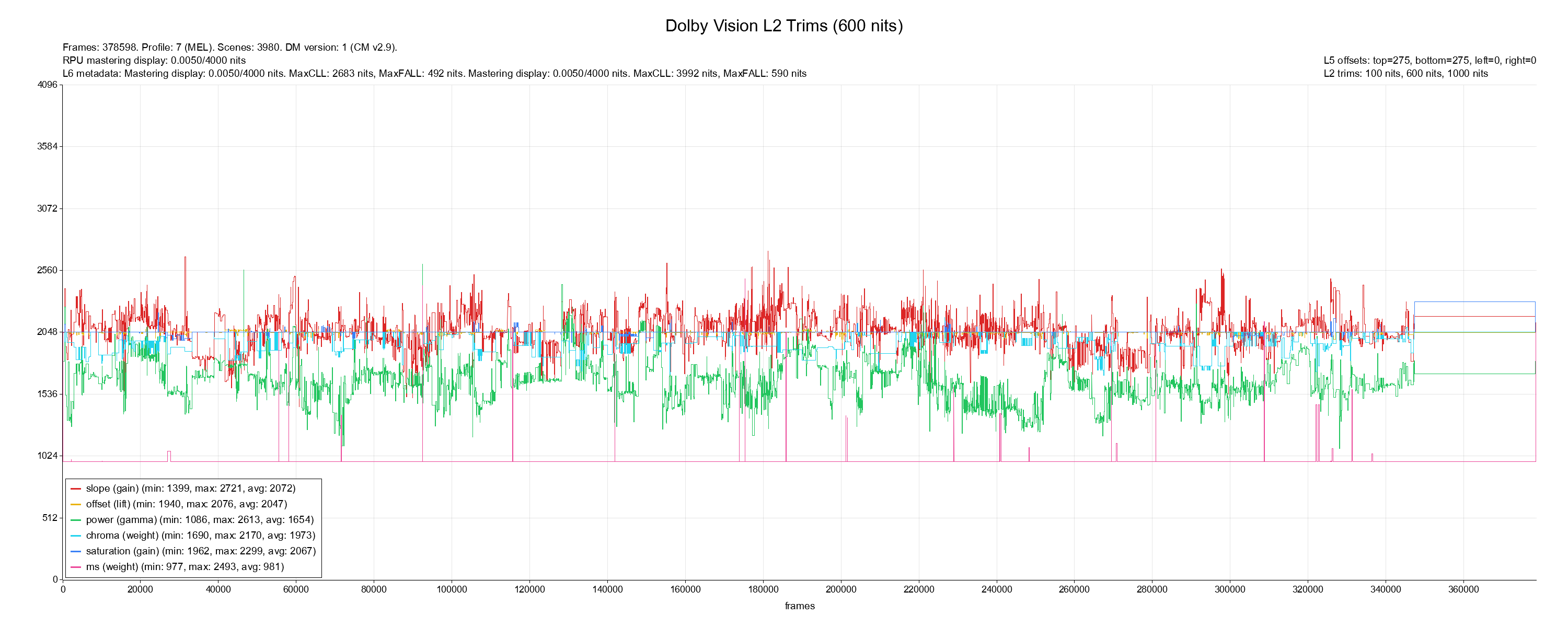Click the green power (gamma) legend swatch

[75, 520]
